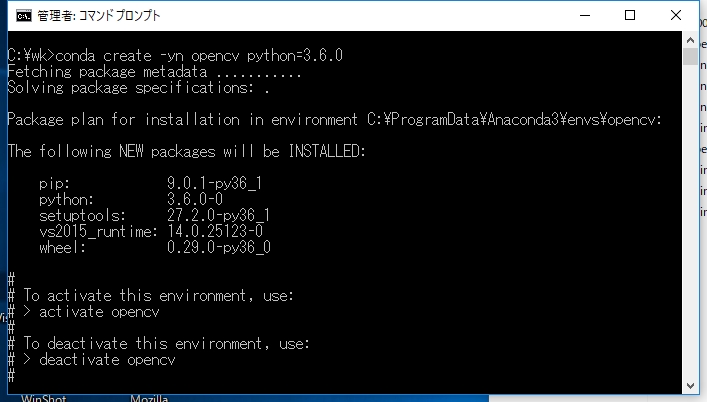The width and height of the screenshot is (707, 402).
Task: Click the scrollbar down arrow
Action: tap(690, 386)
